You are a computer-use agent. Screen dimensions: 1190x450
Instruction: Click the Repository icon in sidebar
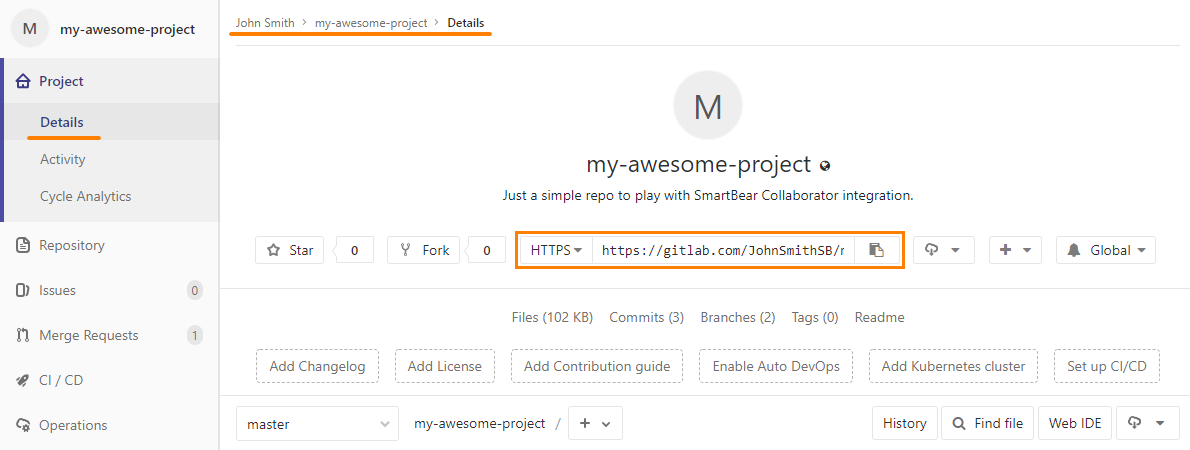click(x=24, y=245)
